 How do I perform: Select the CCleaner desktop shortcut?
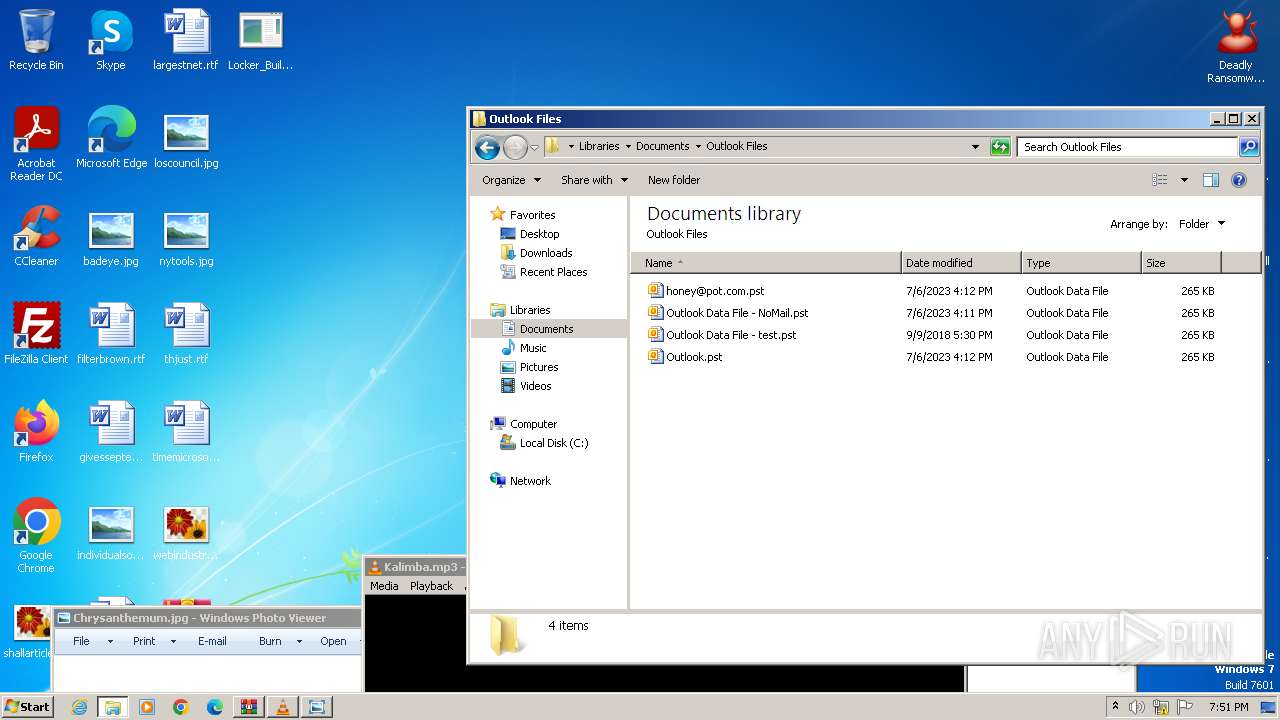coord(36,237)
